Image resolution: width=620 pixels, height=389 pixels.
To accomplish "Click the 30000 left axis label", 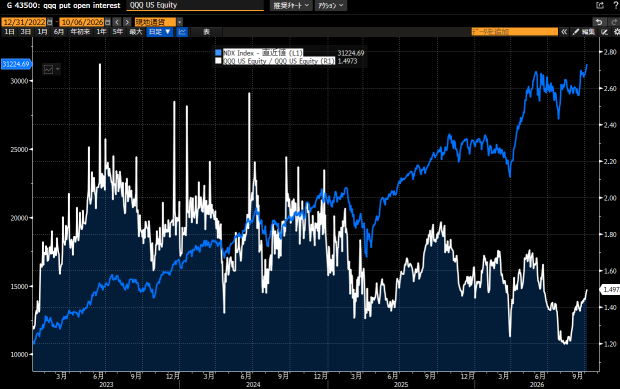I will (20, 81).
